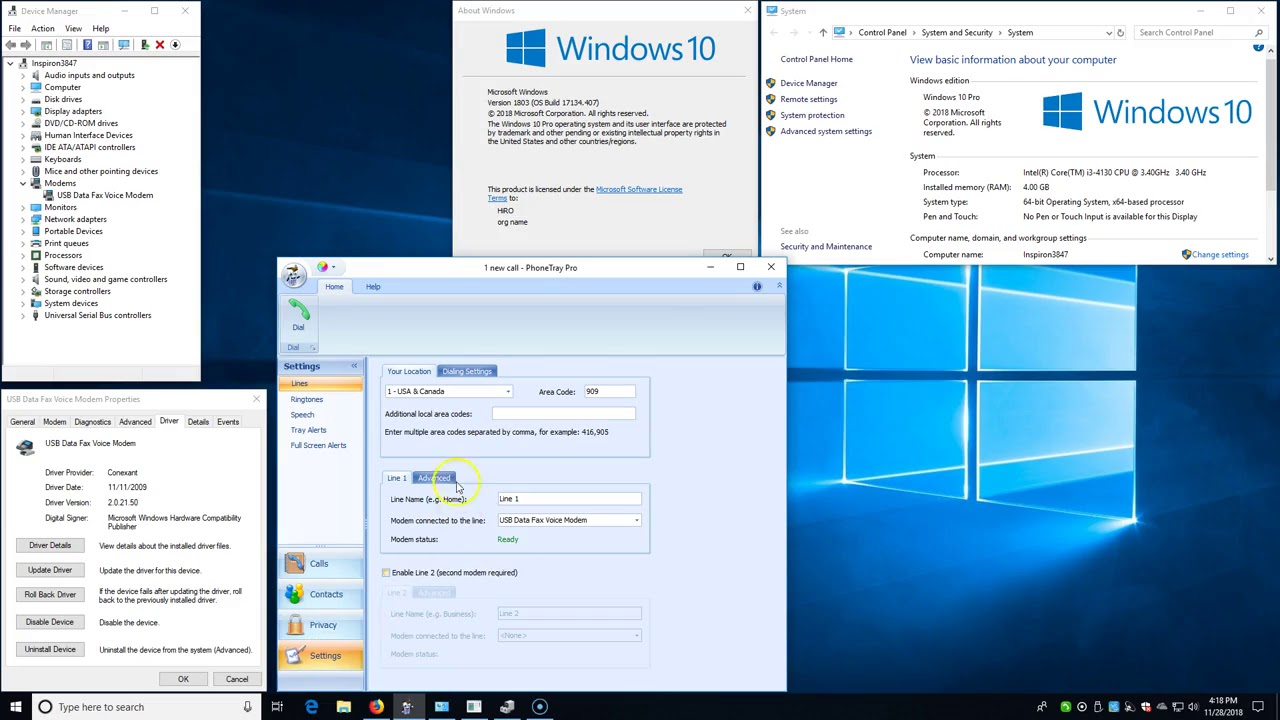Open the modem dropdown showing USB Data Fax Voice Modem
The height and width of the screenshot is (720, 1280).
569,520
